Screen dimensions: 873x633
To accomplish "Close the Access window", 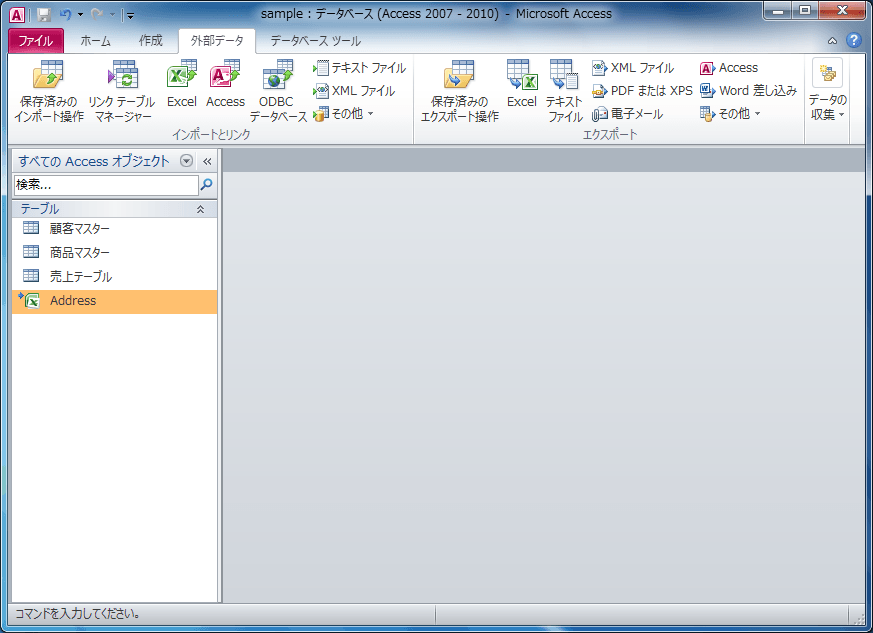I will click(x=842, y=11).
